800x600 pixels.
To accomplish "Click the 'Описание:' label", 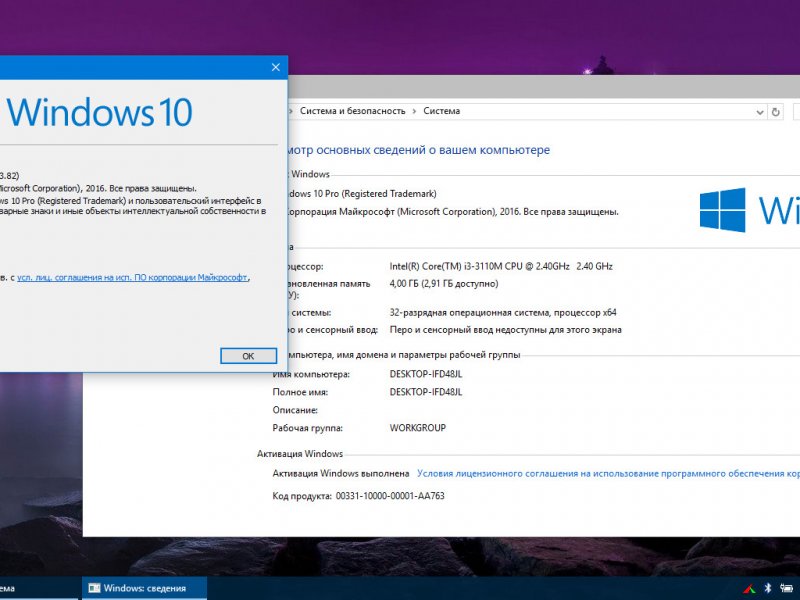I will point(295,410).
